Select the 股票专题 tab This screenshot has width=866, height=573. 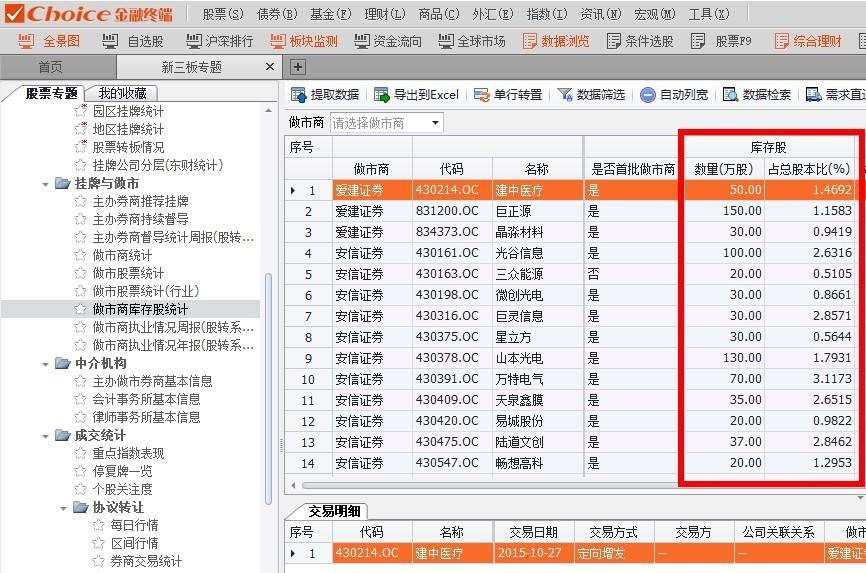coord(51,93)
